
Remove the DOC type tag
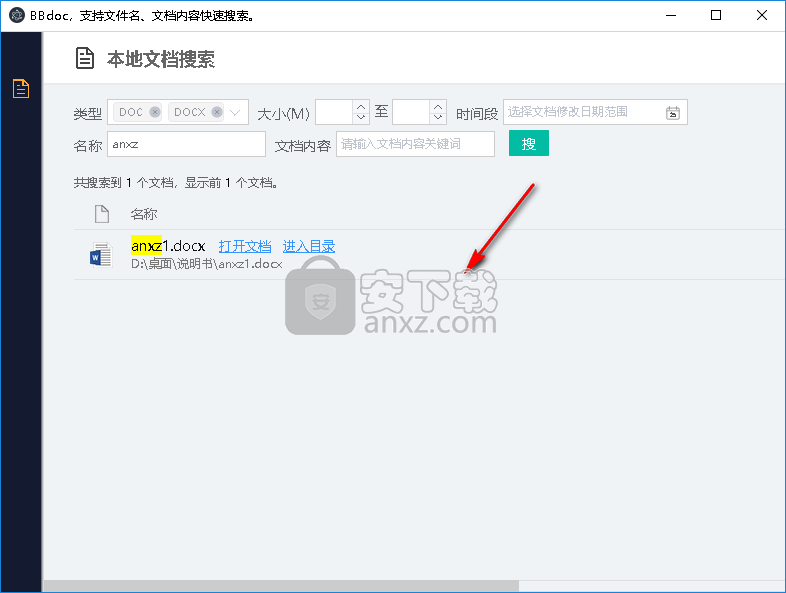click(155, 112)
